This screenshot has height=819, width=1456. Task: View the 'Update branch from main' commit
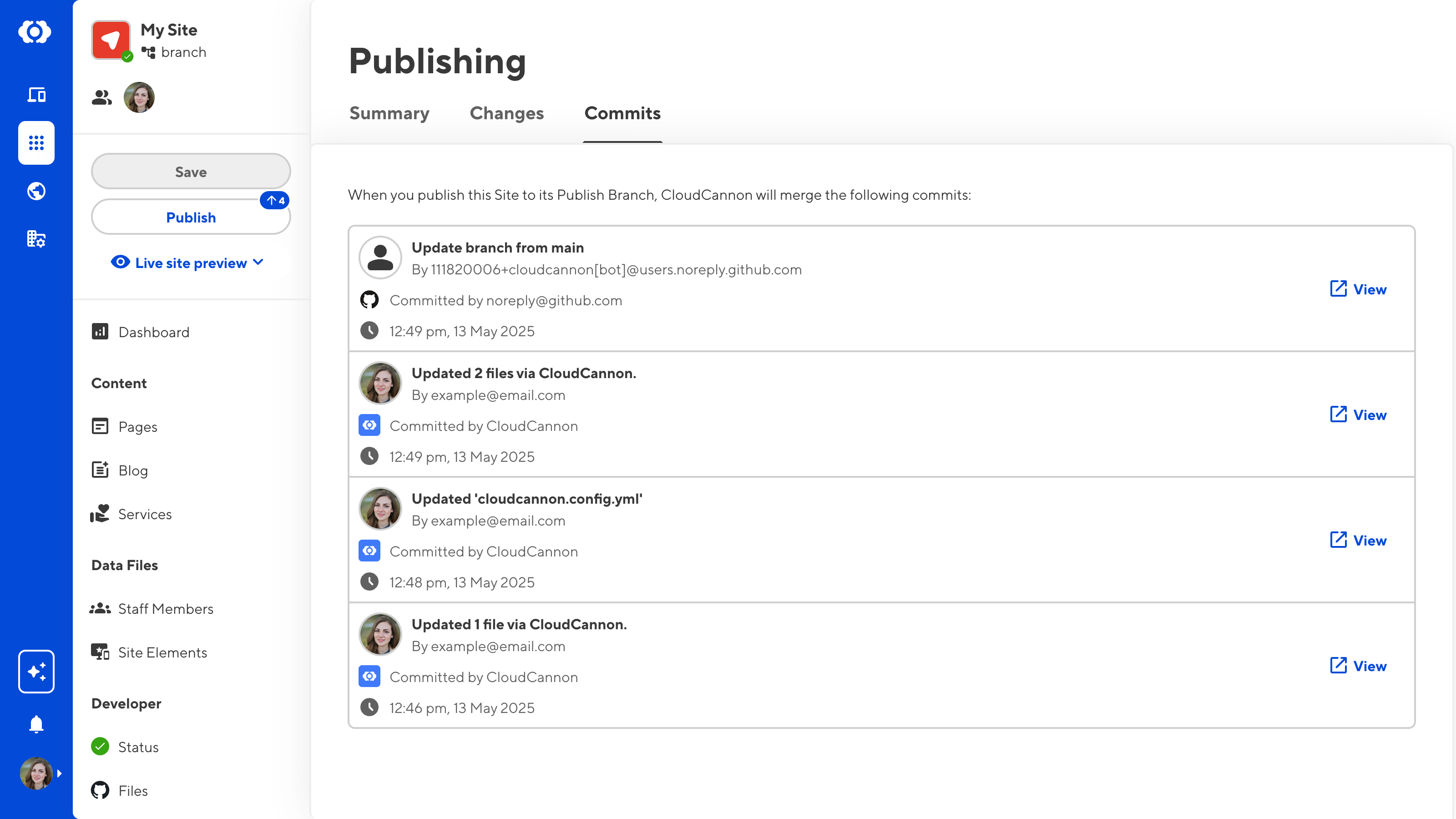click(x=1358, y=289)
